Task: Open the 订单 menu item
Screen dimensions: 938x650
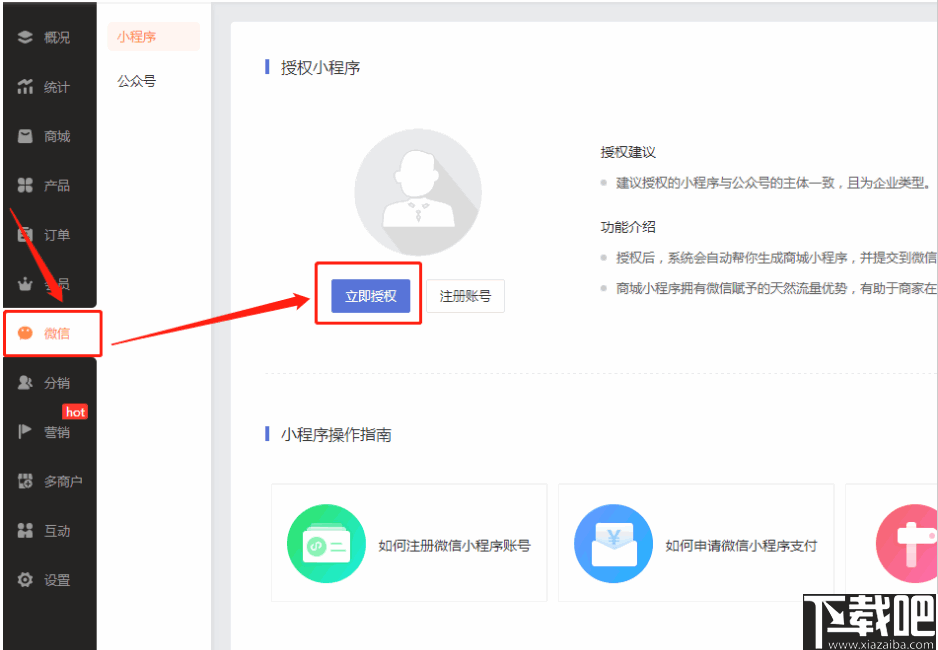Action: (57, 235)
